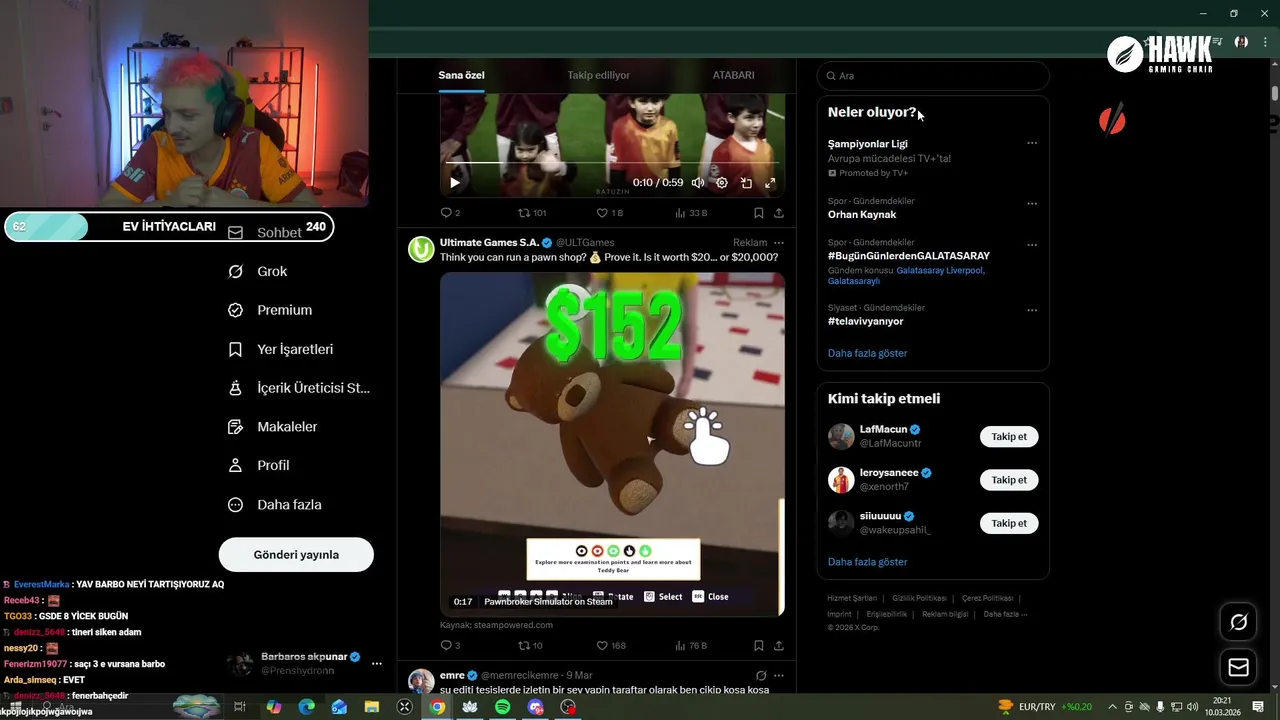Image resolution: width=1280 pixels, height=720 pixels.
Task: Open Makaleler in sidebar
Action: [x=273, y=427]
